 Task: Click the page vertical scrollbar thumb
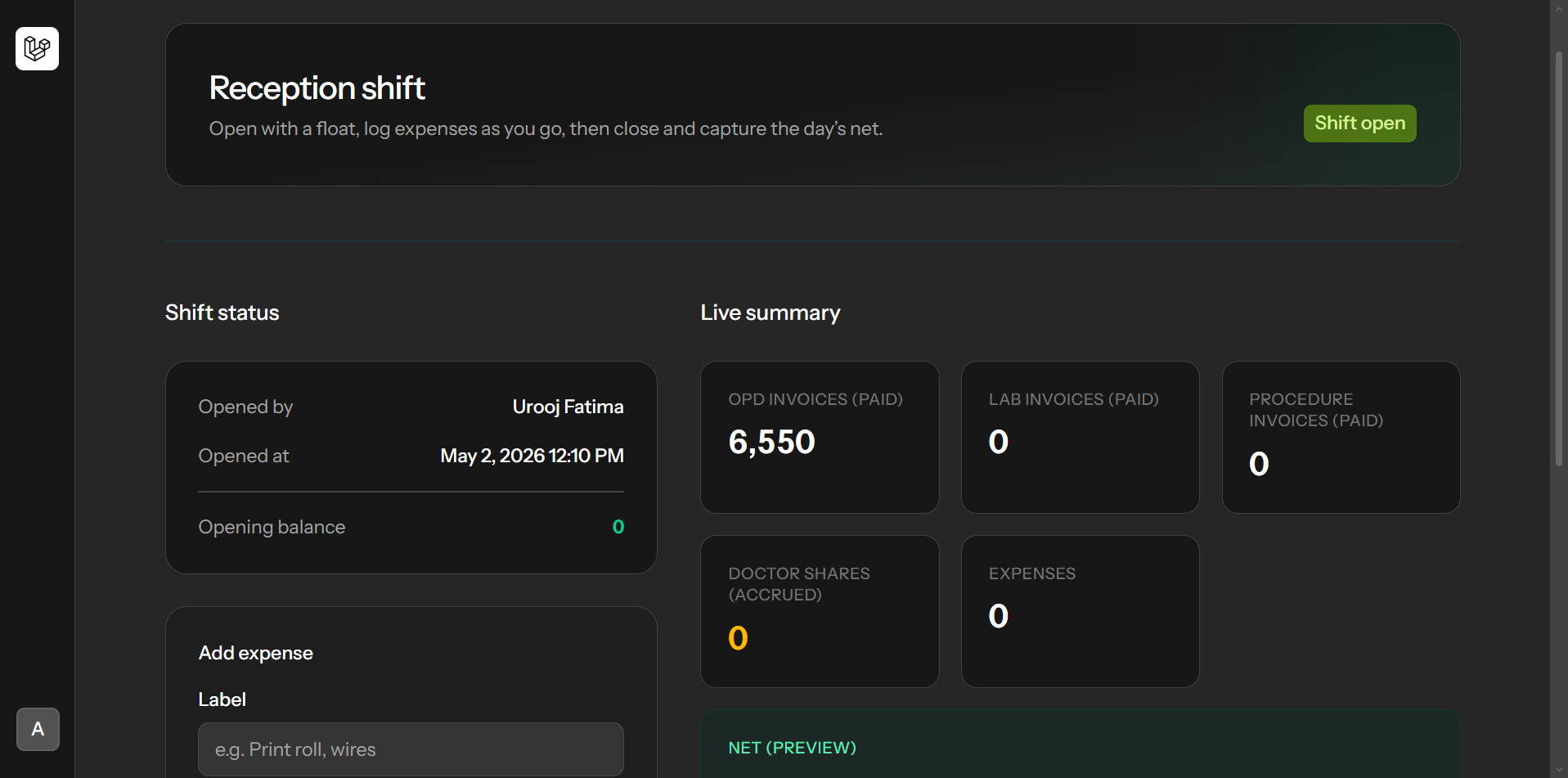pyautogui.click(x=1559, y=259)
